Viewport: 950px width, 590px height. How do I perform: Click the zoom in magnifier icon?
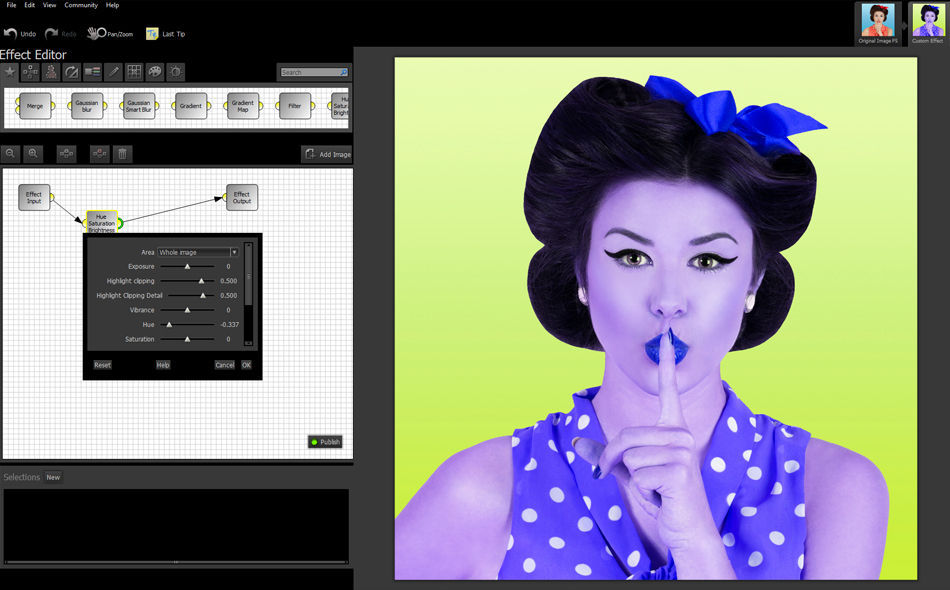[33, 154]
